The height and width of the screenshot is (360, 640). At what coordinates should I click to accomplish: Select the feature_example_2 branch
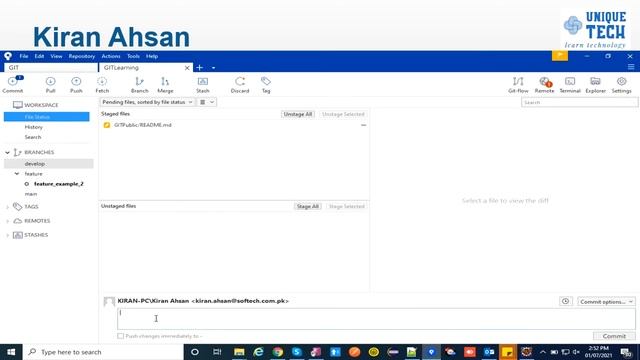point(59,184)
